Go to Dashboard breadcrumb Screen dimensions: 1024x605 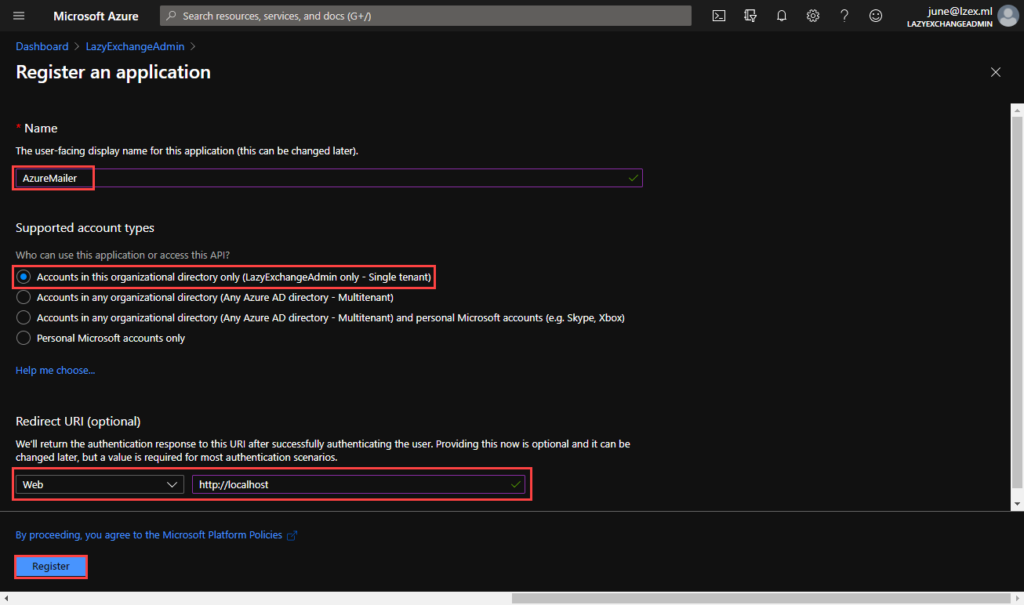pyautogui.click(x=42, y=46)
